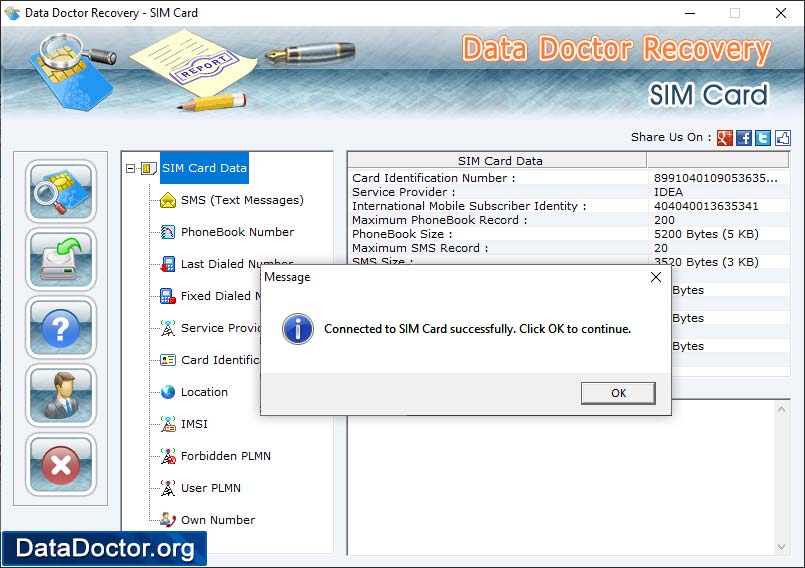Click the about/support person icon
Image resolution: width=805 pixels, height=568 pixels.
(x=61, y=395)
